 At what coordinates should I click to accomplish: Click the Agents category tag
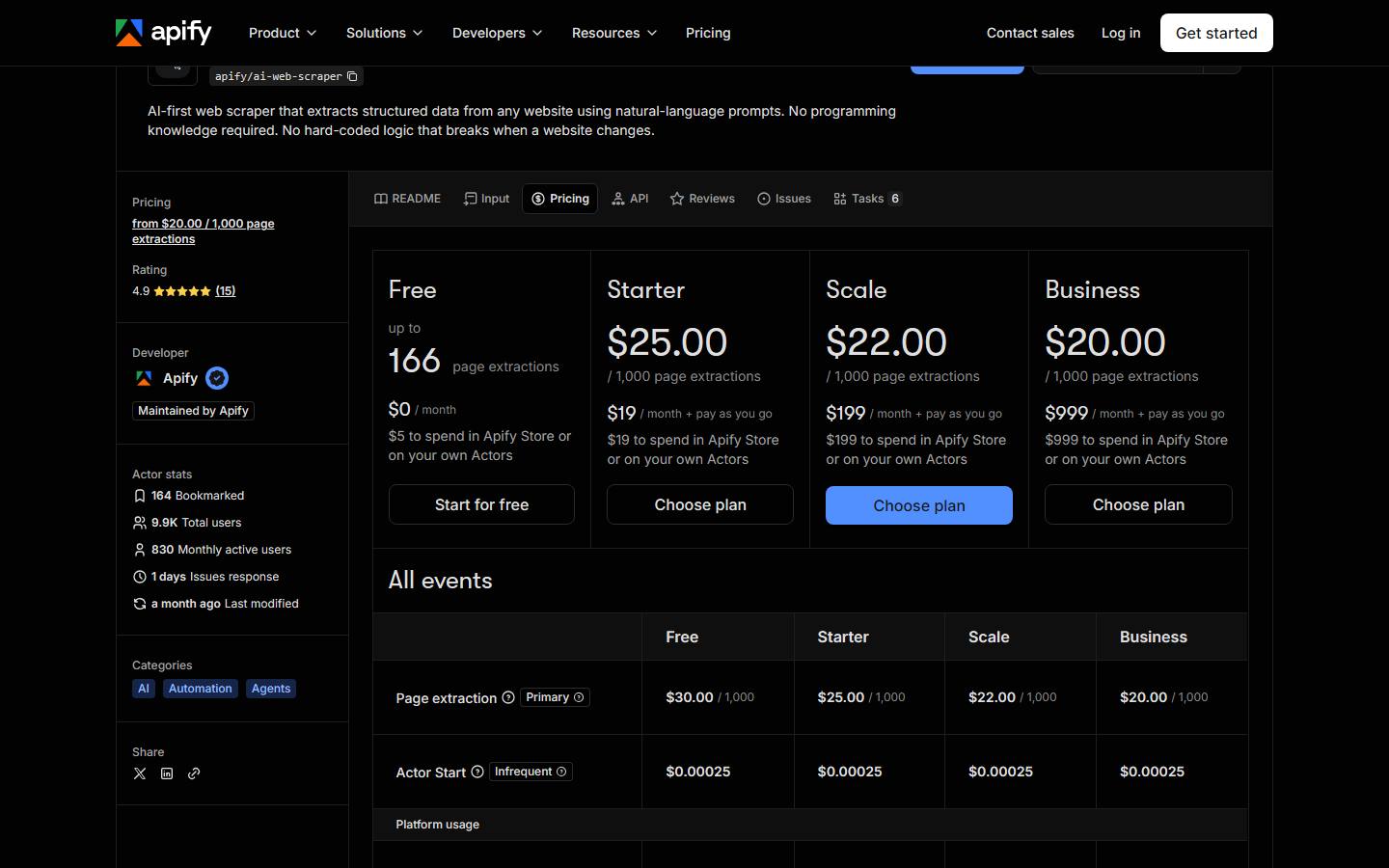pos(271,689)
